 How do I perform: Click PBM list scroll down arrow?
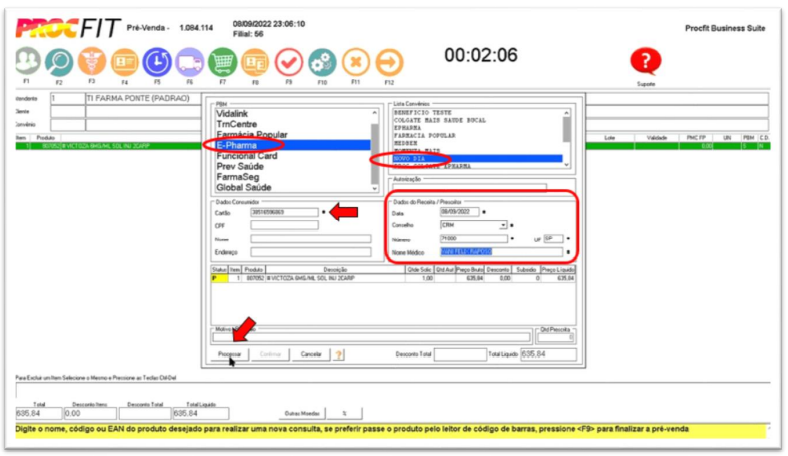[x=374, y=189]
